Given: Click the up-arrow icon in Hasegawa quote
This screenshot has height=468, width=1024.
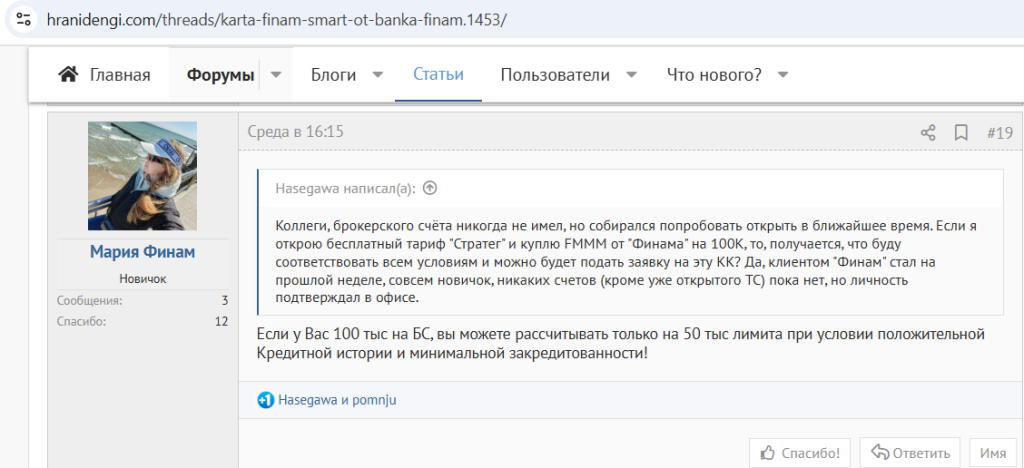Looking at the screenshot, I should point(429,188).
